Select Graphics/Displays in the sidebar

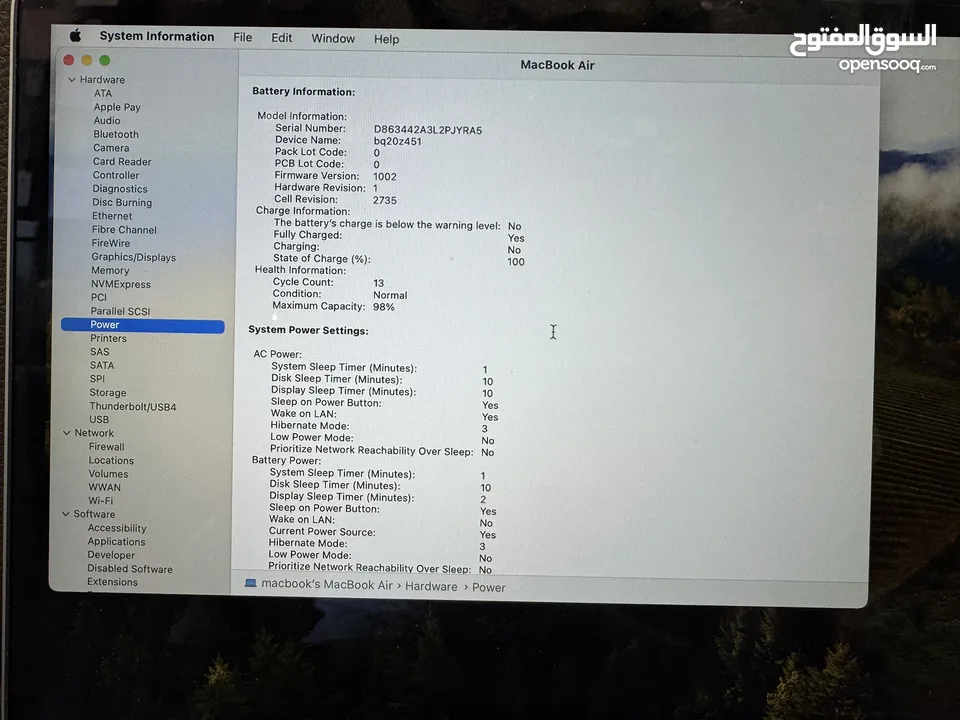(133, 257)
